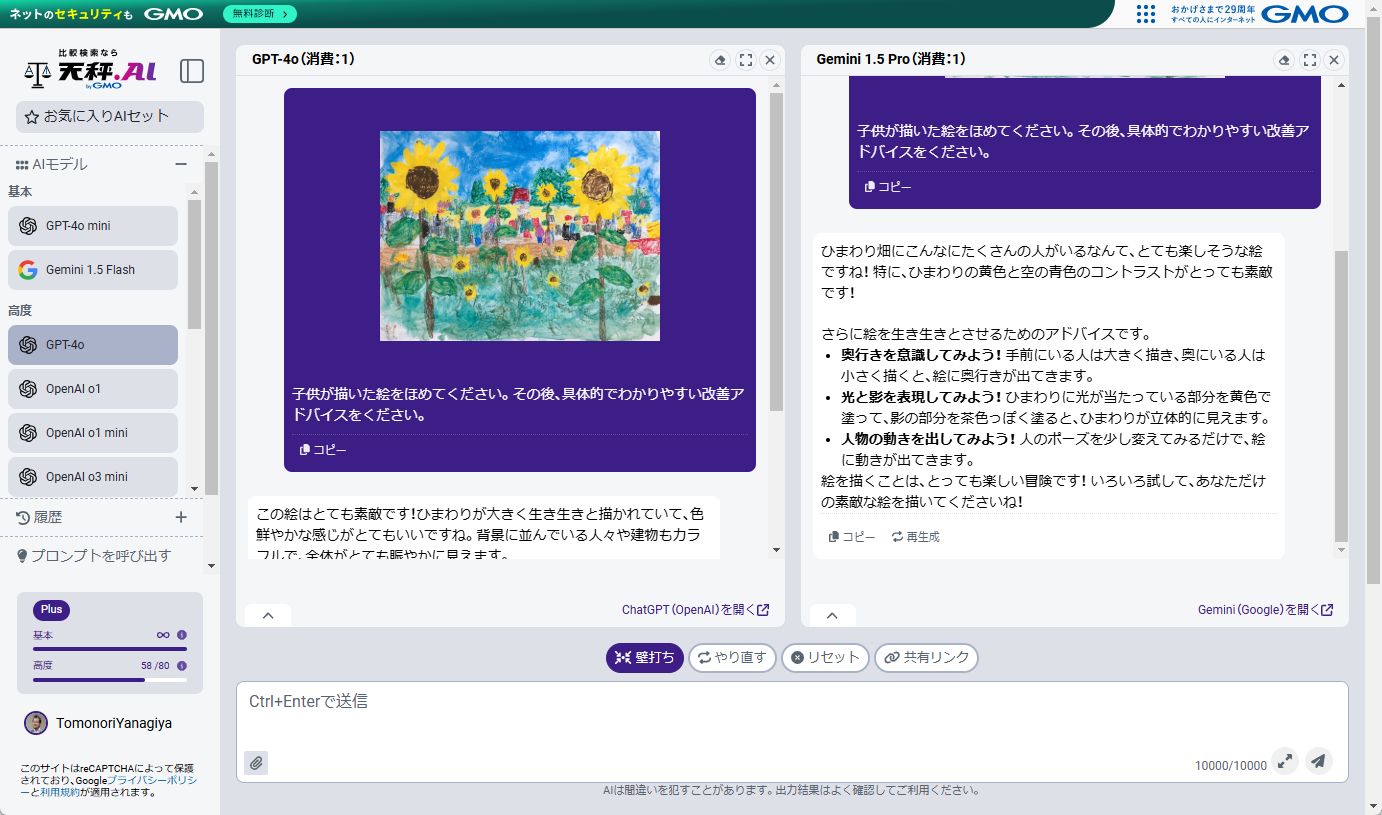Collapse the GPT-4o response using the chevron
1382x815 pixels.
coord(267,615)
